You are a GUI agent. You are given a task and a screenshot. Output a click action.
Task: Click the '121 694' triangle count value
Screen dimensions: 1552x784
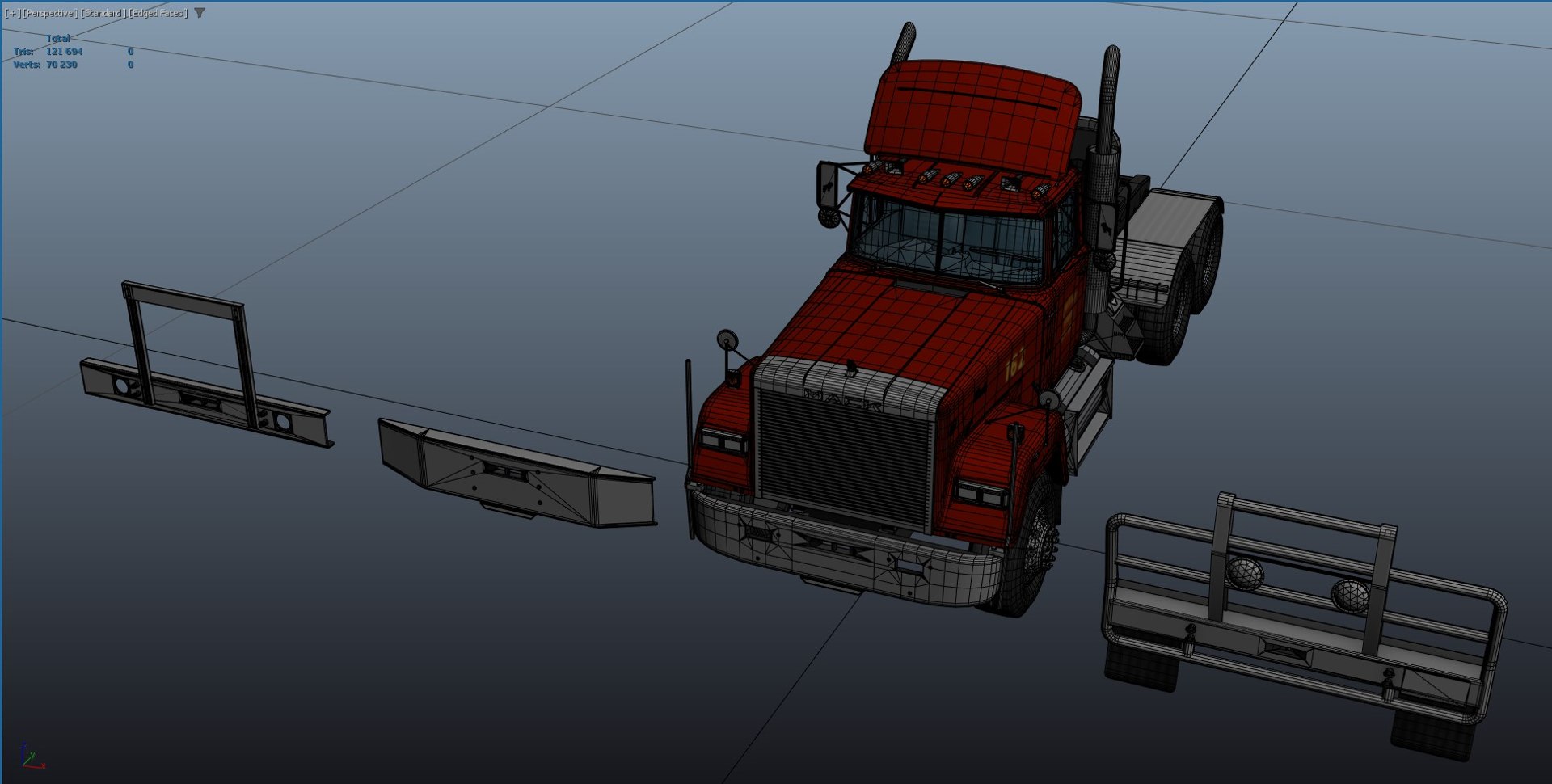pos(64,51)
